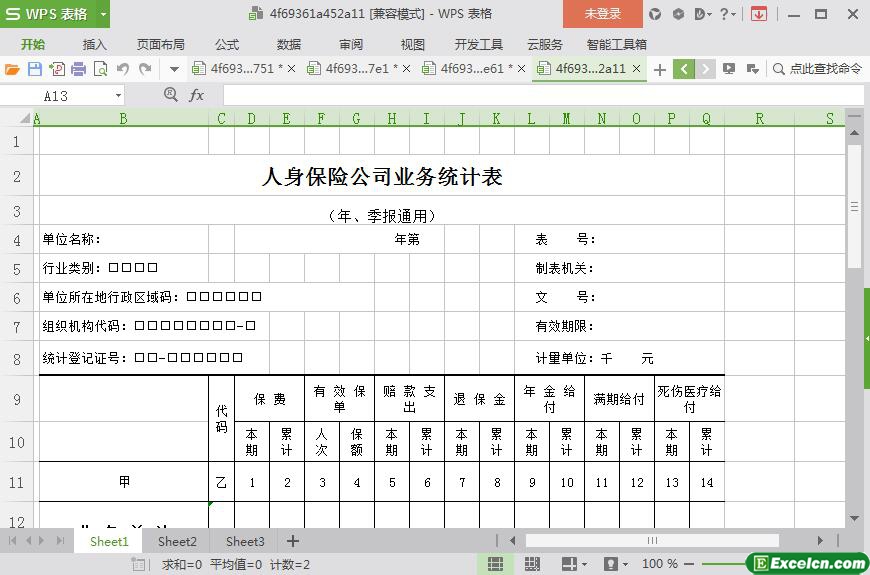Open the 智能工具箱 ribbon tab
Screen dimensions: 870x575
(616, 44)
